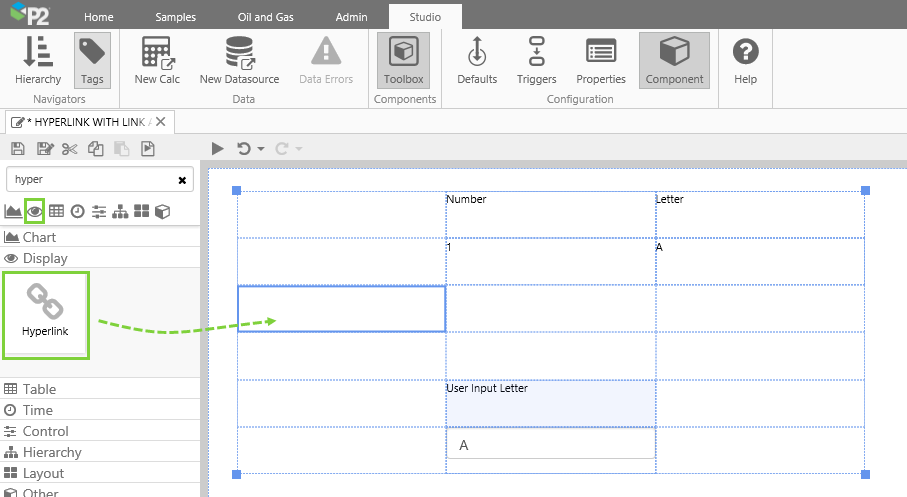
Task: Toggle the Toolbox components panel
Action: click(x=403, y=60)
